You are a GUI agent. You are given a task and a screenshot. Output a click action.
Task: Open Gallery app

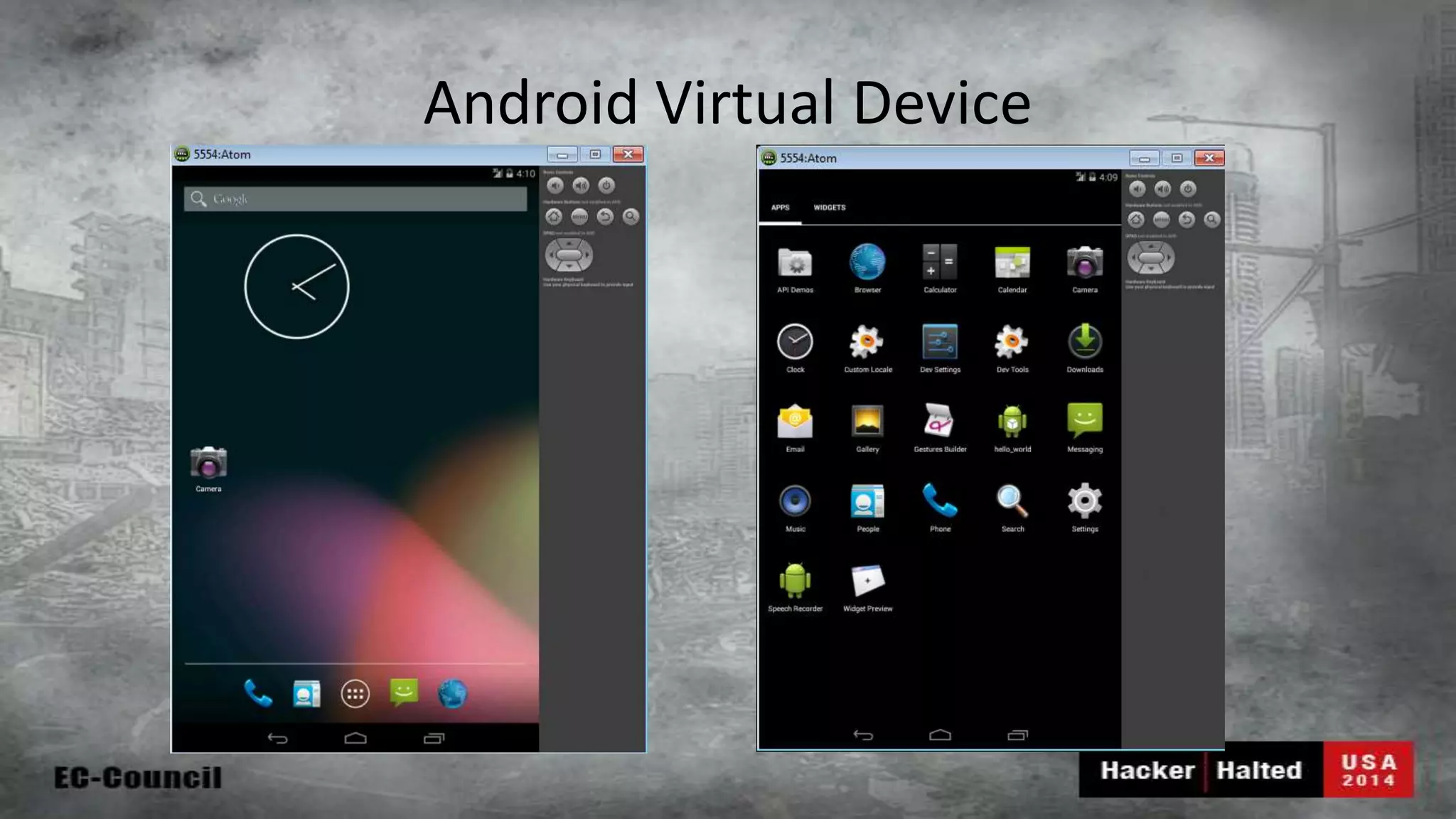tap(867, 429)
